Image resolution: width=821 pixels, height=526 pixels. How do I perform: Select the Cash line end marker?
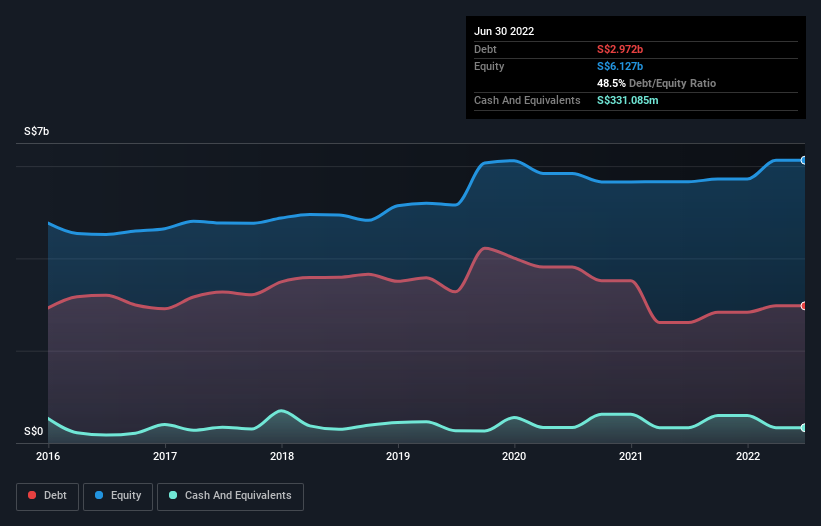[804, 428]
